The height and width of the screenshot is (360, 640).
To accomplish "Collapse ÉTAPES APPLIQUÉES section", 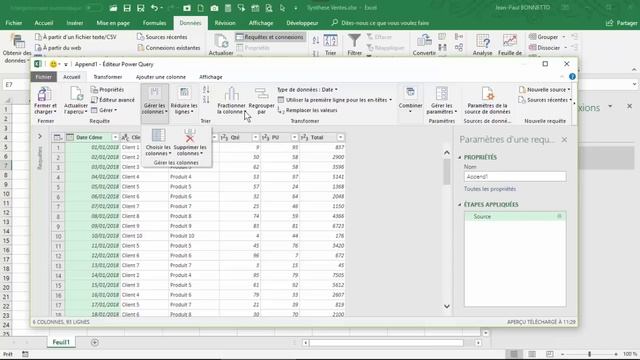I will tap(460, 204).
